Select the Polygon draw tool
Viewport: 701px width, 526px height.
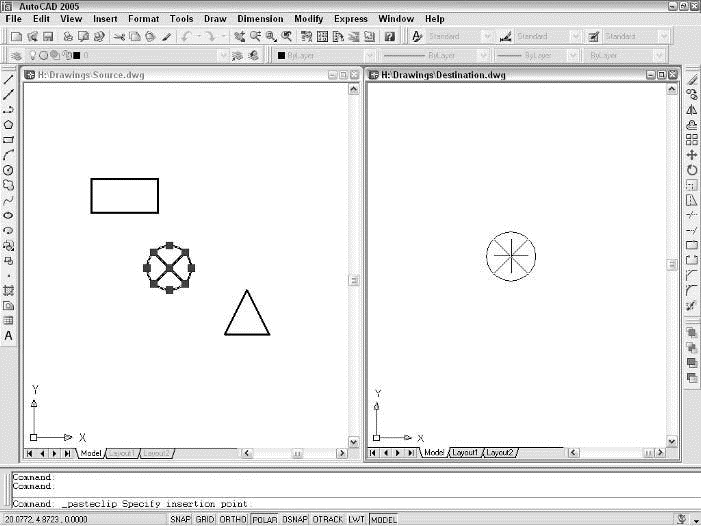9,125
